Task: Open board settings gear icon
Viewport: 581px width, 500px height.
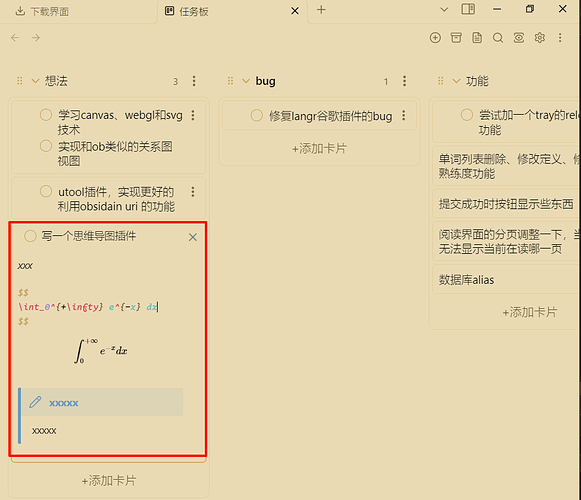Action: tap(540, 37)
